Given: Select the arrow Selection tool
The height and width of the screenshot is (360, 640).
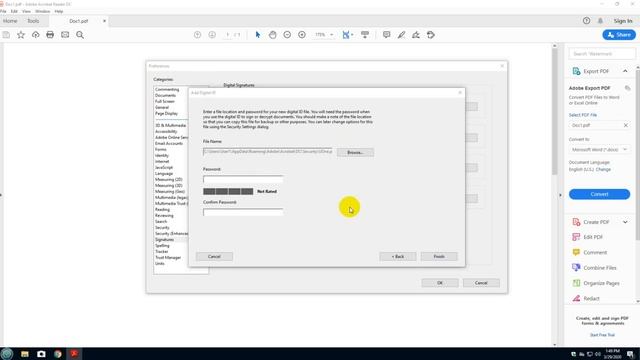Looking at the screenshot, I should (258, 35).
